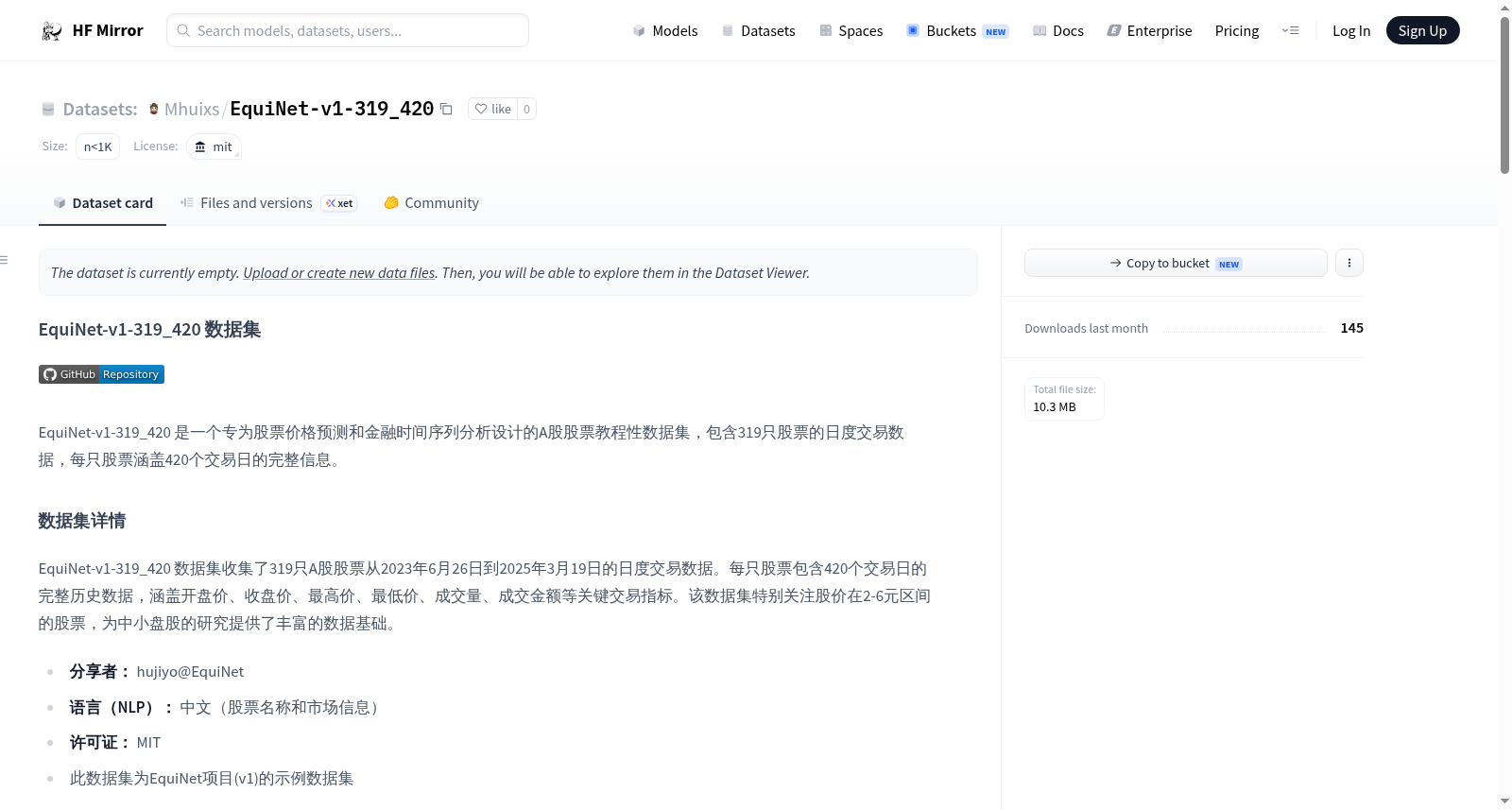Open the GitHub Repository badge
This screenshot has width=1512, height=810.
click(101, 374)
